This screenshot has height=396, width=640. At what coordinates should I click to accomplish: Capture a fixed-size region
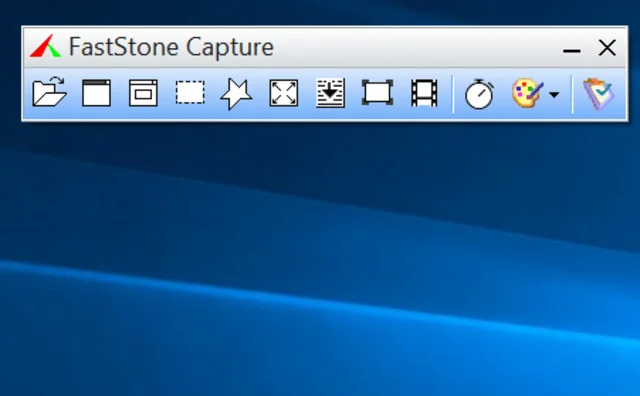pyautogui.click(x=378, y=93)
